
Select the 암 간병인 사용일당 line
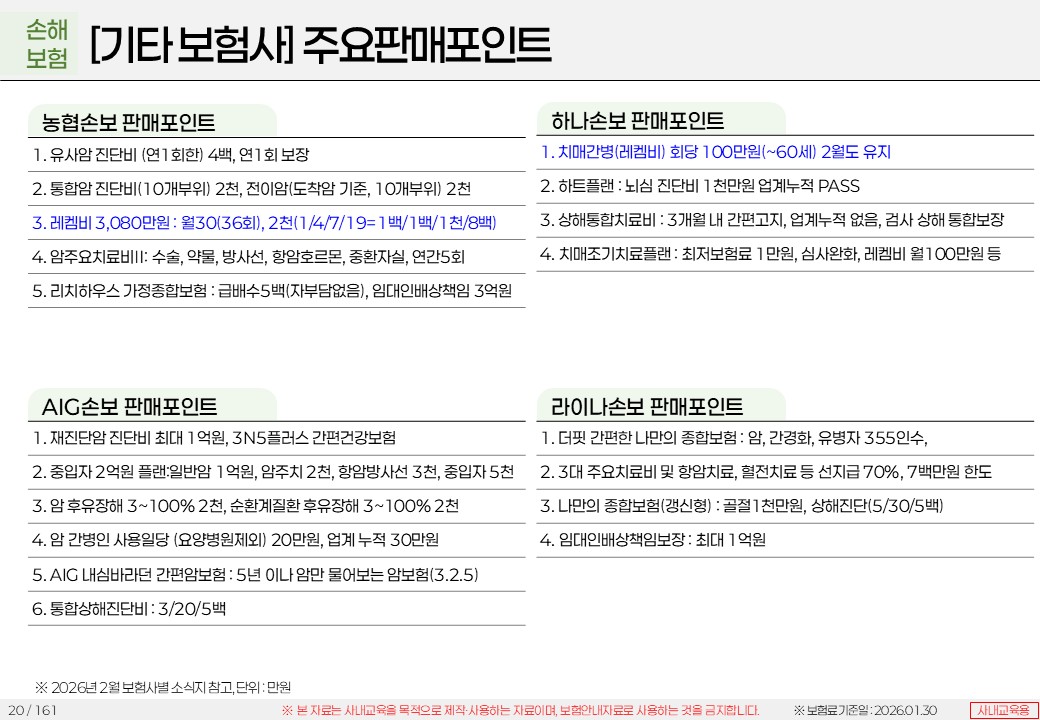[x=235, y=540]
